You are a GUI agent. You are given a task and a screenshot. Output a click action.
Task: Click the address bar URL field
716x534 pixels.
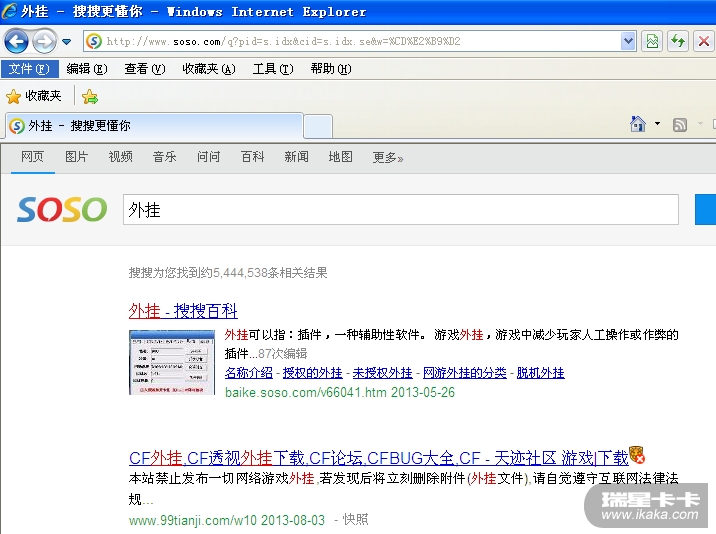[x=361, y=42]
